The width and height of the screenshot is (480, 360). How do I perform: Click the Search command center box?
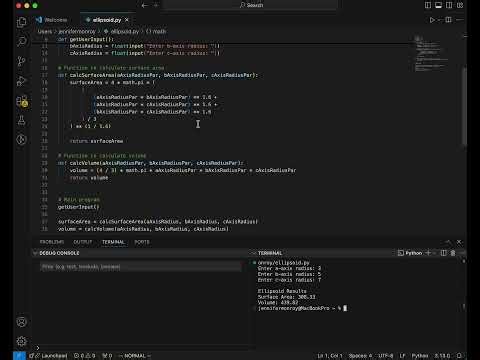(x=251, y=5)
